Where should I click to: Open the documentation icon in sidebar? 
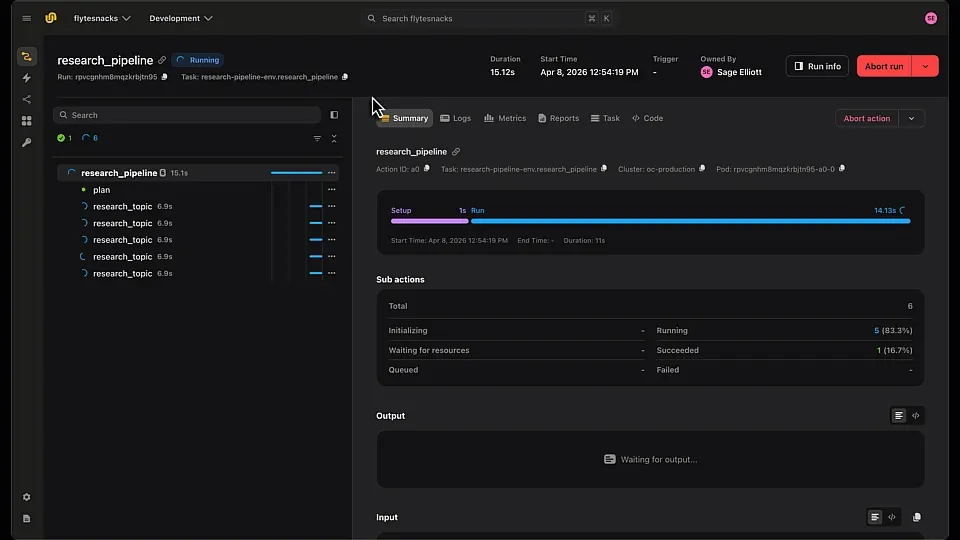coord(26,519)
